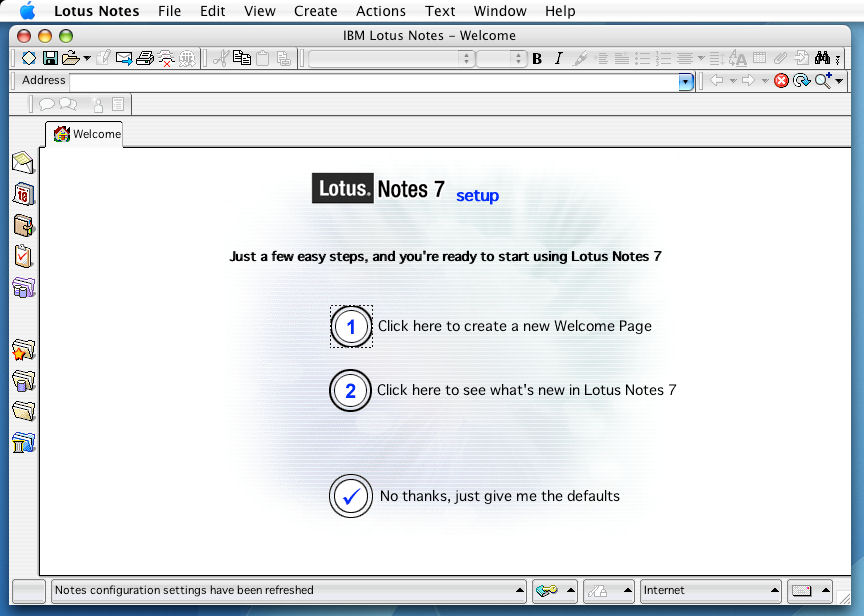Click the Save floppy disk icon
This screenshot has width=864, height=616.
pos(50,58)
